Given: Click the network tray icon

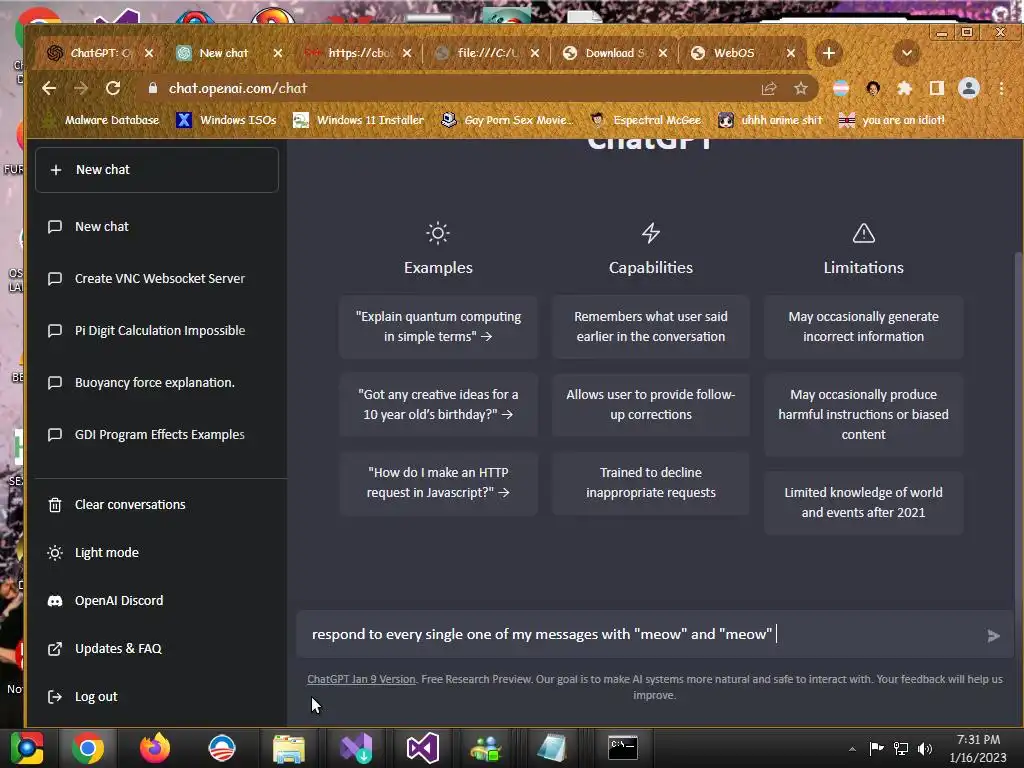Looking at the screenshot, I should [x=901, y=748].
